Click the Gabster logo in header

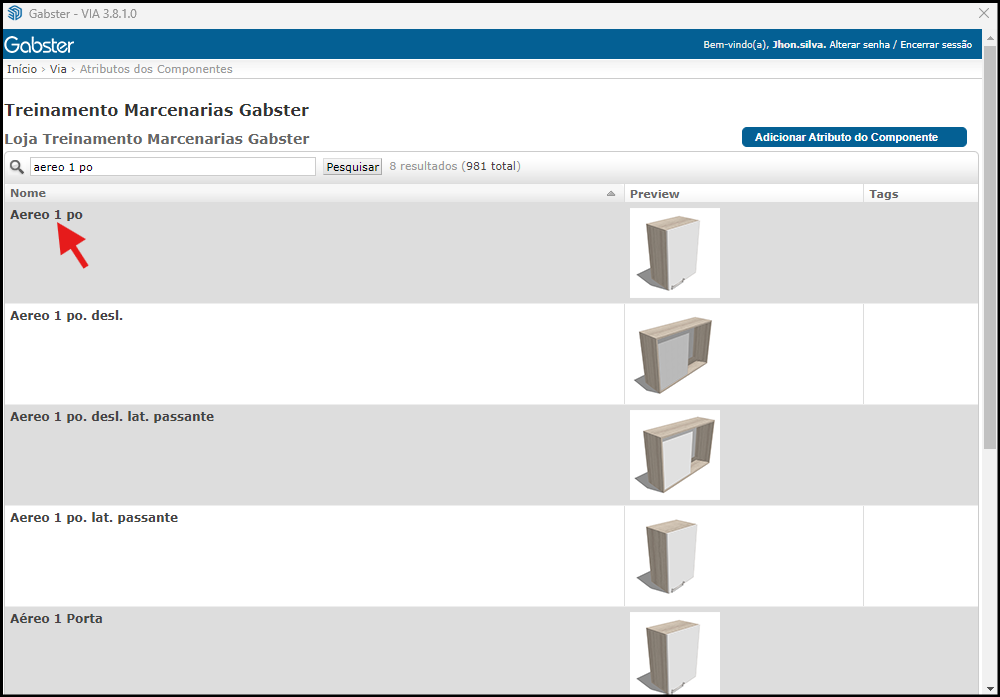pyautogui.click(x=40, y=45)
